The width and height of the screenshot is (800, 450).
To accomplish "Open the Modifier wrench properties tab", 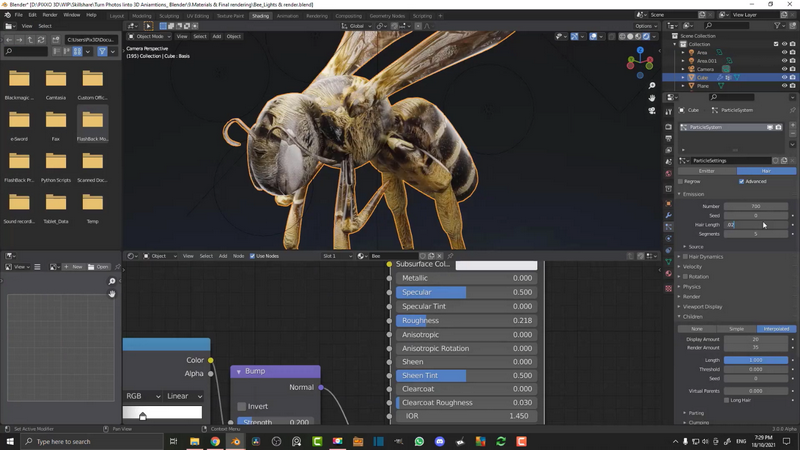I will point(668,215).
